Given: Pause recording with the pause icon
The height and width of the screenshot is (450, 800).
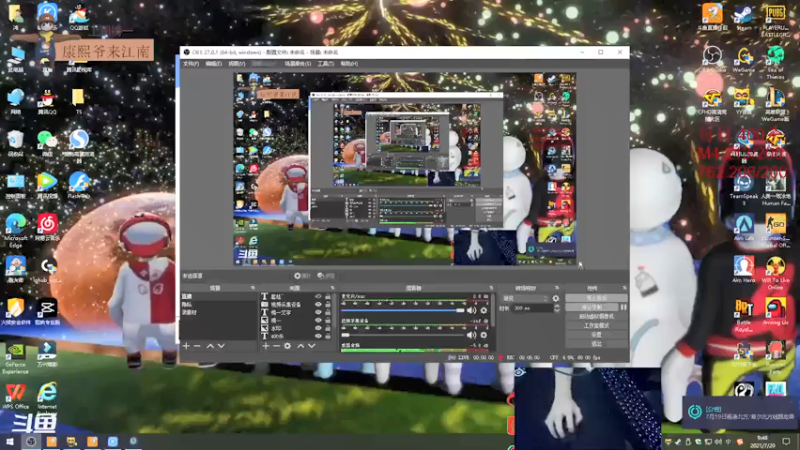Looking at the screenshot, I should click(x=623, y=307).
